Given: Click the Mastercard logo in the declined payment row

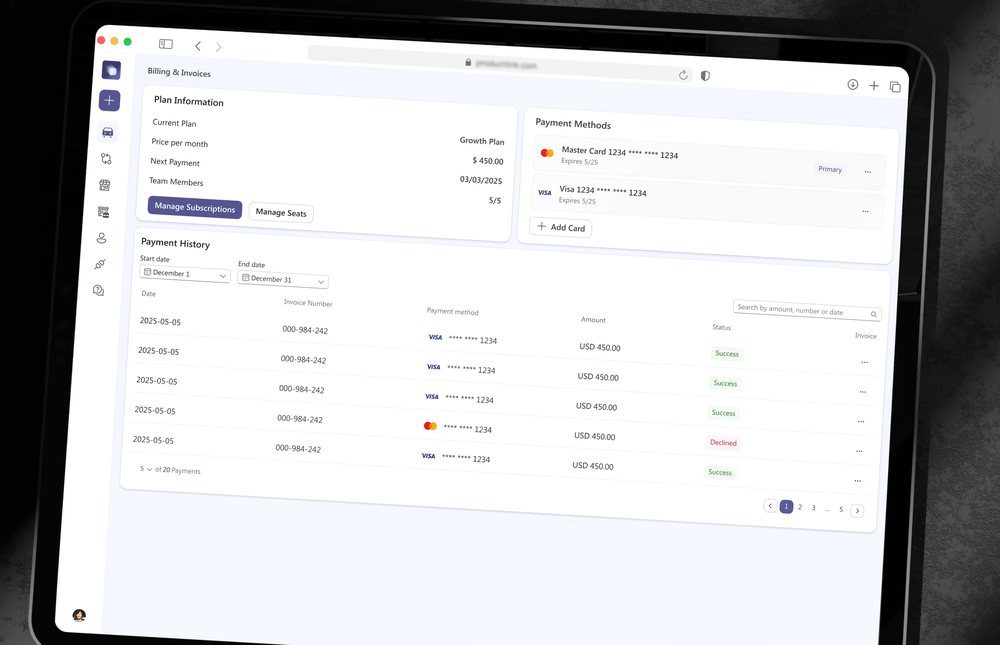Looking at the screenshot, I should point(430,426).
